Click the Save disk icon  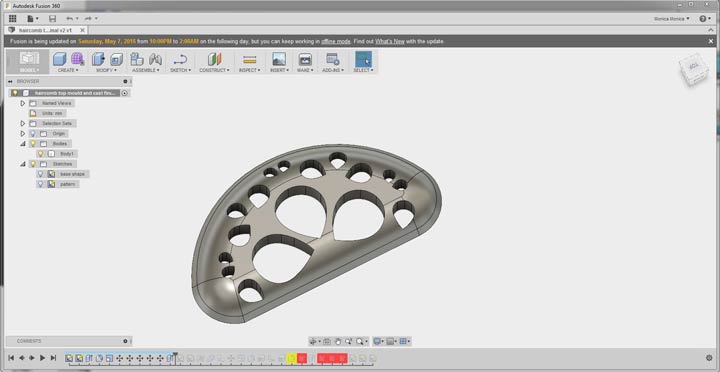pyautogui.click(x=52, y=19)
